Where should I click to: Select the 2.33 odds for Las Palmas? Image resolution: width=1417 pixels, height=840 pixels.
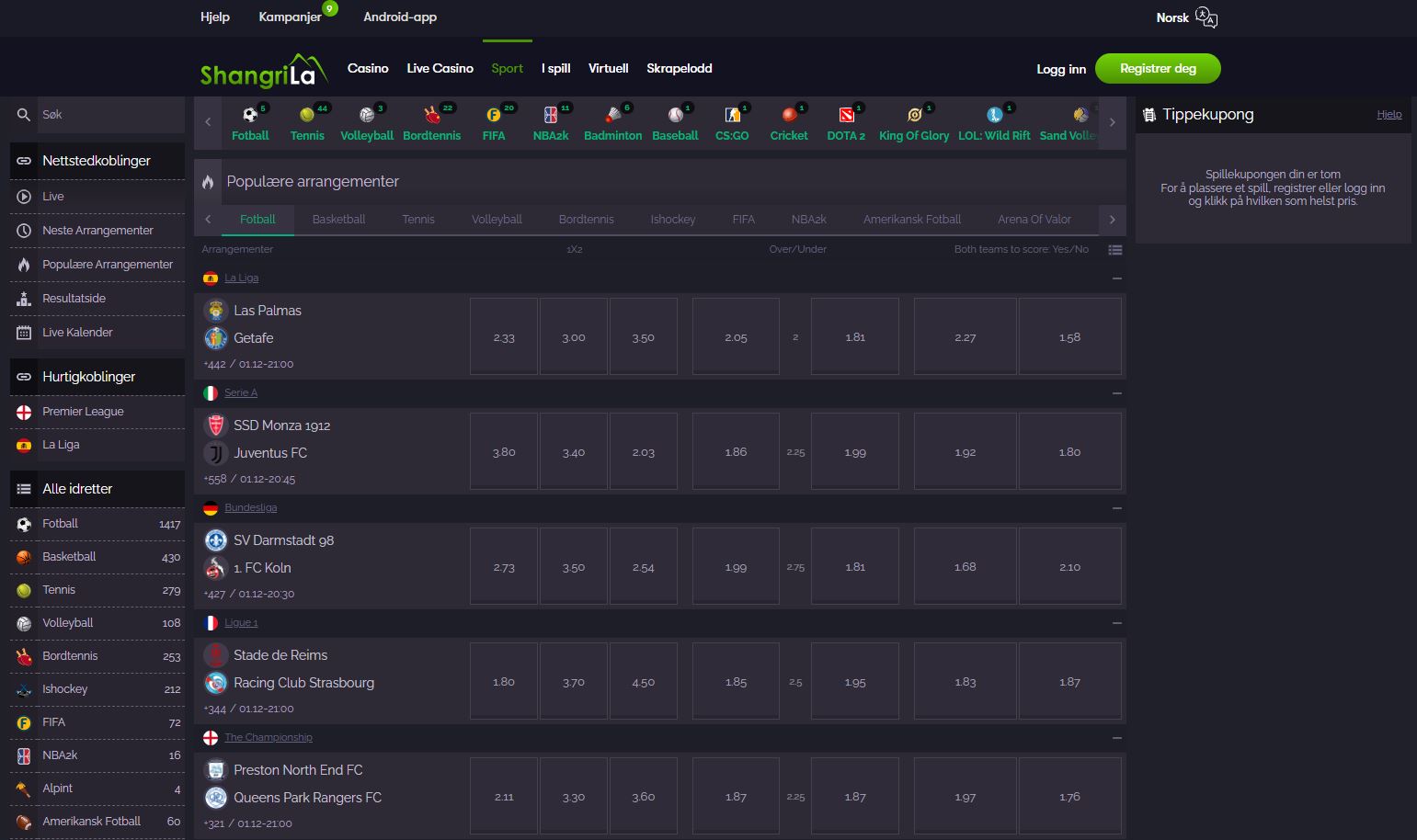504,337
